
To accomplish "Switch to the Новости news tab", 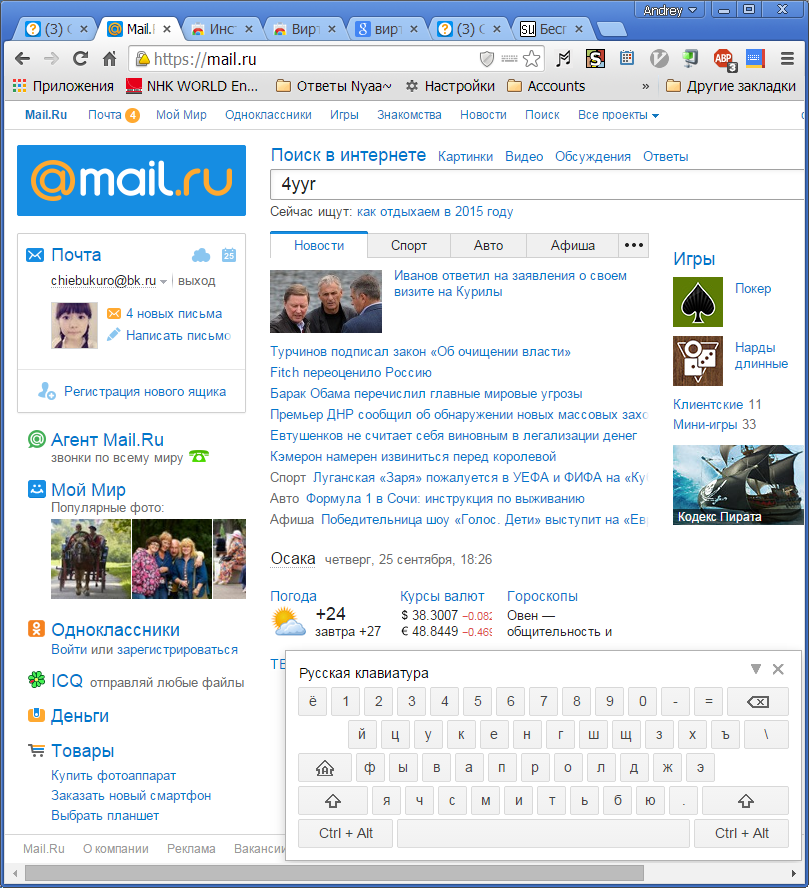I will 319,245.
